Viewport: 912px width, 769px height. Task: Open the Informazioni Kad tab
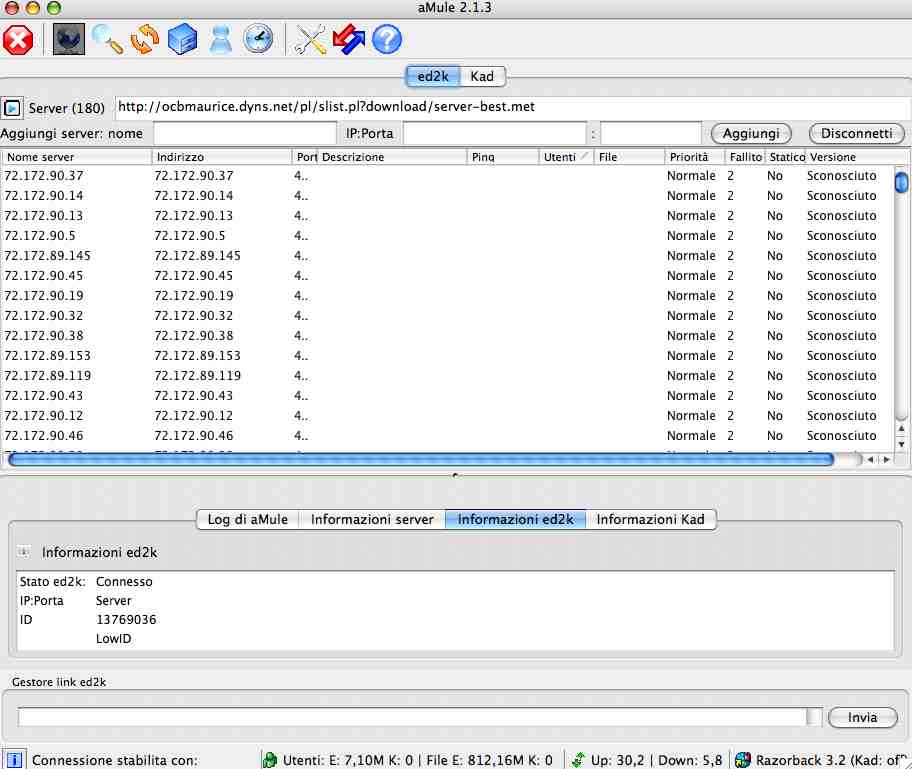pos(650,519)
